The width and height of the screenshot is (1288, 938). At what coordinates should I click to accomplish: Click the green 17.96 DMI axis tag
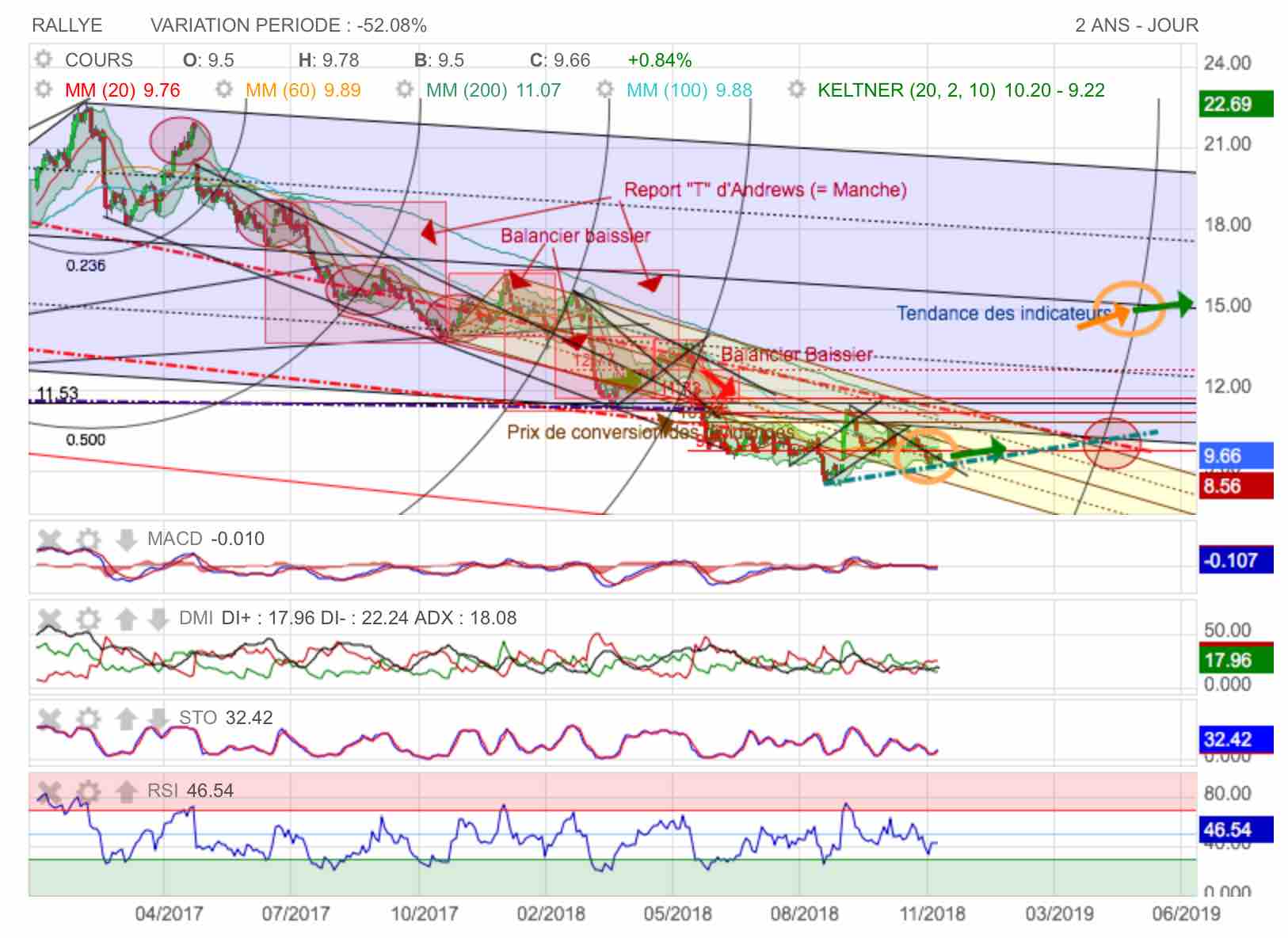click(1236, 660)
